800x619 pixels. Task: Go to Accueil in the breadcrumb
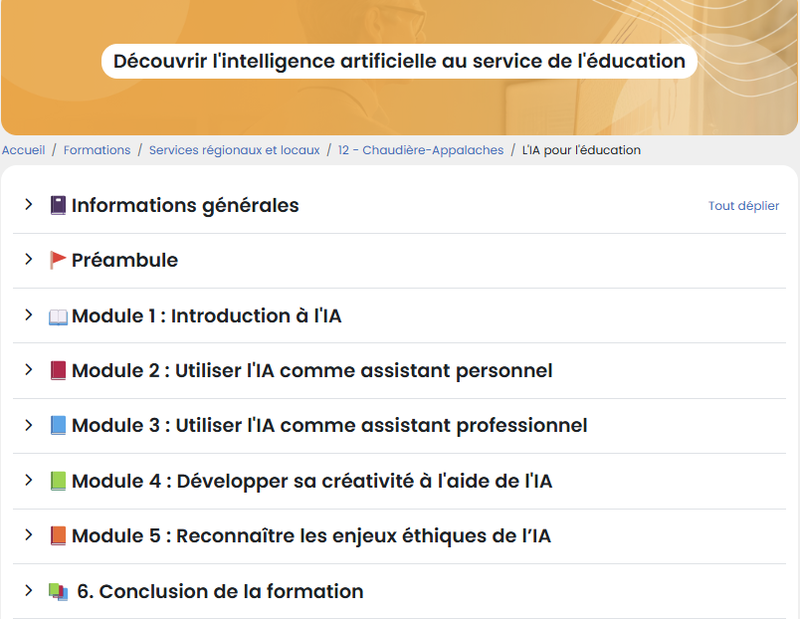23,150
